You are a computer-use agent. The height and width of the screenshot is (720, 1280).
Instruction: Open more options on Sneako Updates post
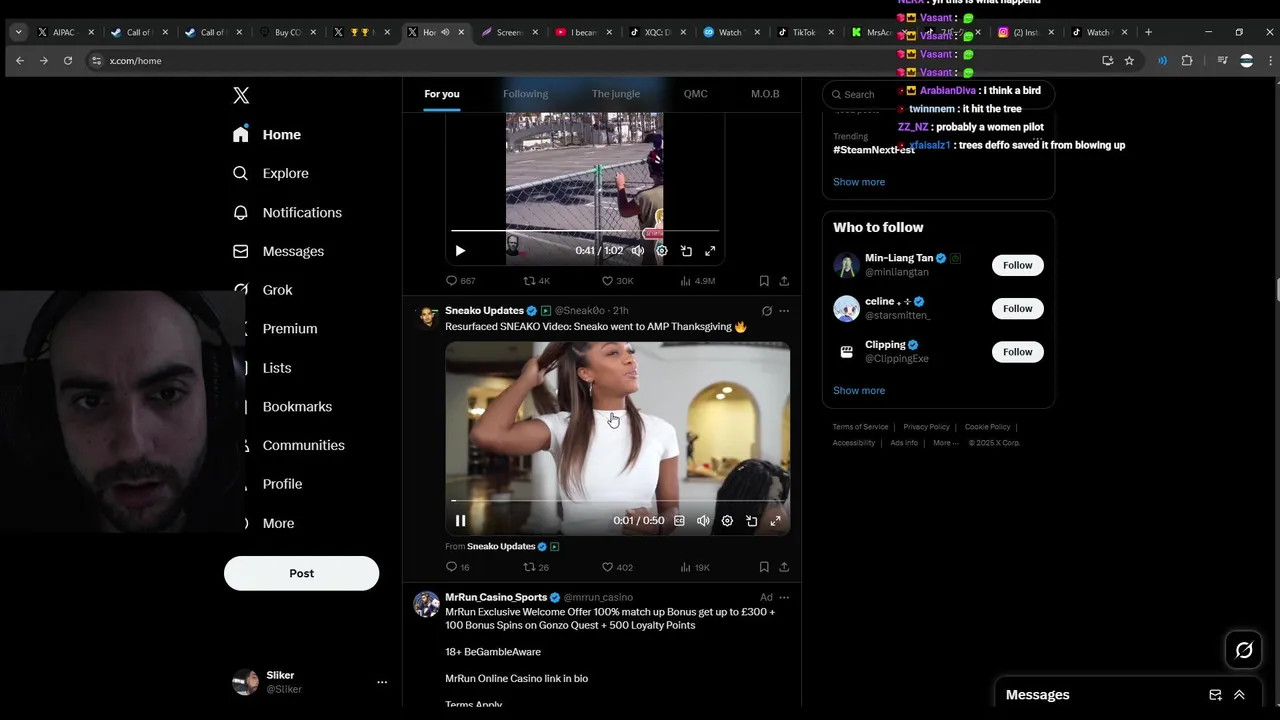(x=784, y=311)
